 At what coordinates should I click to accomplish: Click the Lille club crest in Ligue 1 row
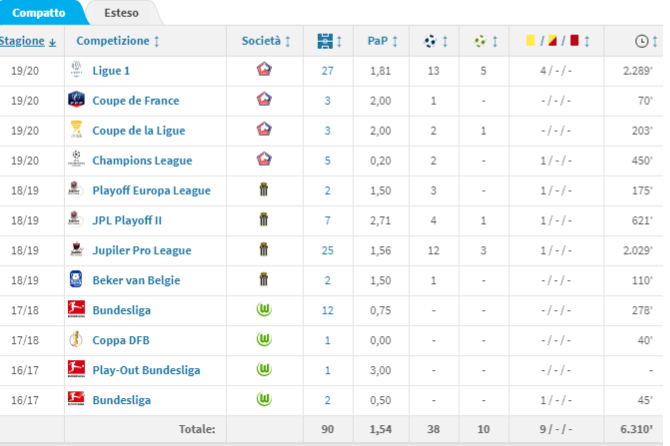[264, 69]
